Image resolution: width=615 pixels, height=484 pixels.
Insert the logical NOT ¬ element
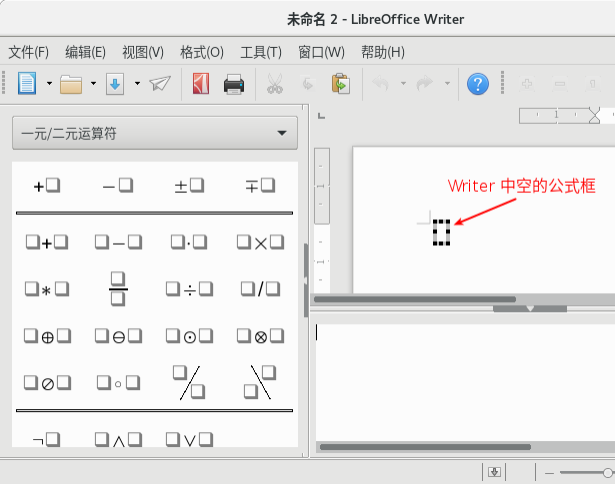pyautogui.click(x=47, y=439)
